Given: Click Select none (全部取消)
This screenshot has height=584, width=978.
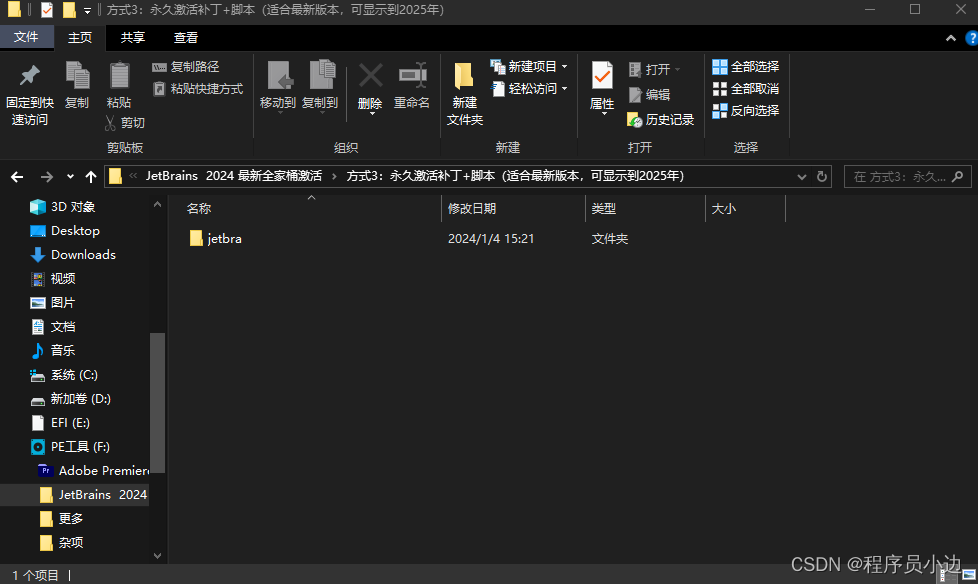Looking at the screenshot, I should click(x=746, y=89).
